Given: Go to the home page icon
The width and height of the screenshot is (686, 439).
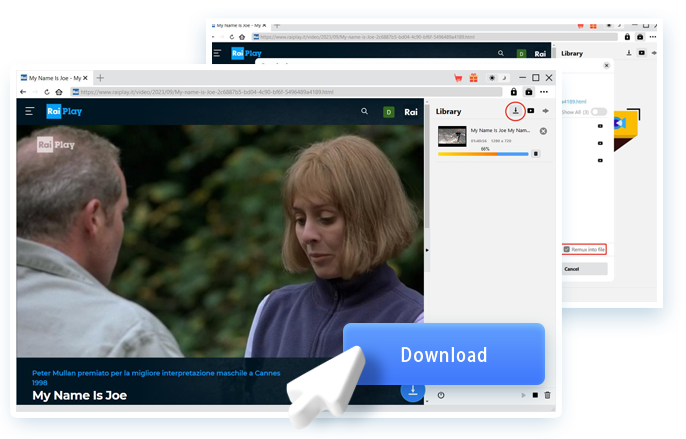Looking at the screenshot, I should pos(59,92).
